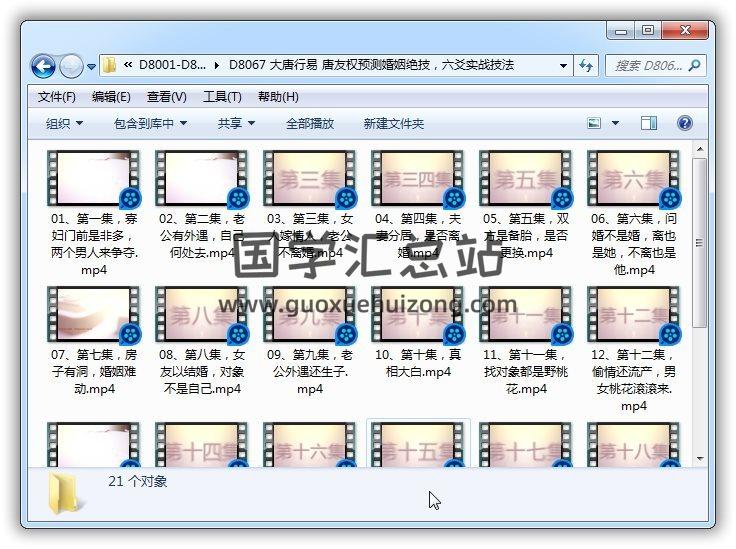Open the 帮助(H) menu
Screen dimensions: 736x549
pos(278,97)
